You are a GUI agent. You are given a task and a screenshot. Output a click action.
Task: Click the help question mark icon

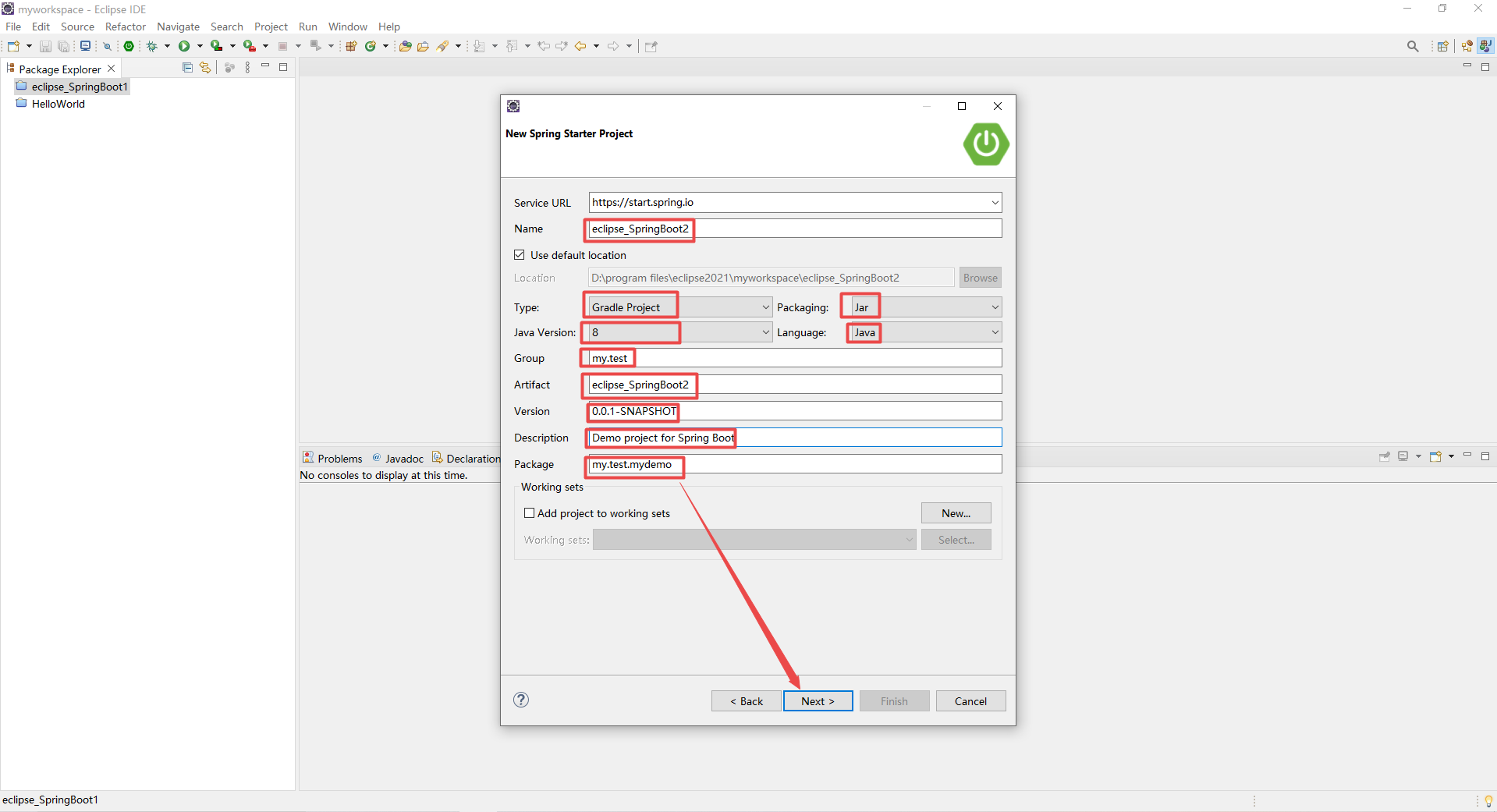521,700
